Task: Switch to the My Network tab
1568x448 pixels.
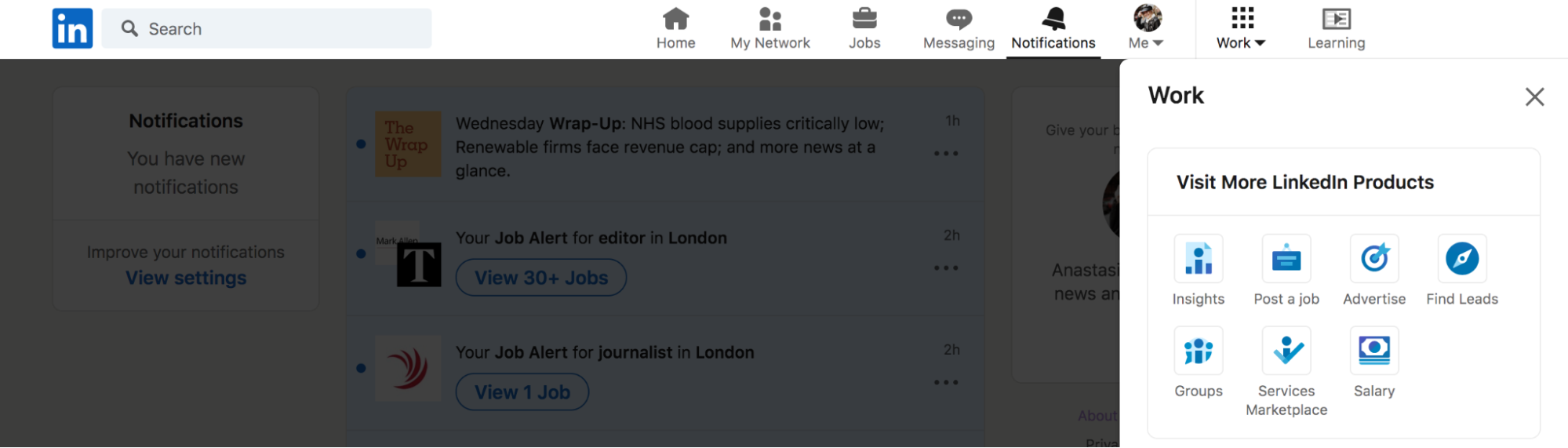Action: click(x=770, y=29)
